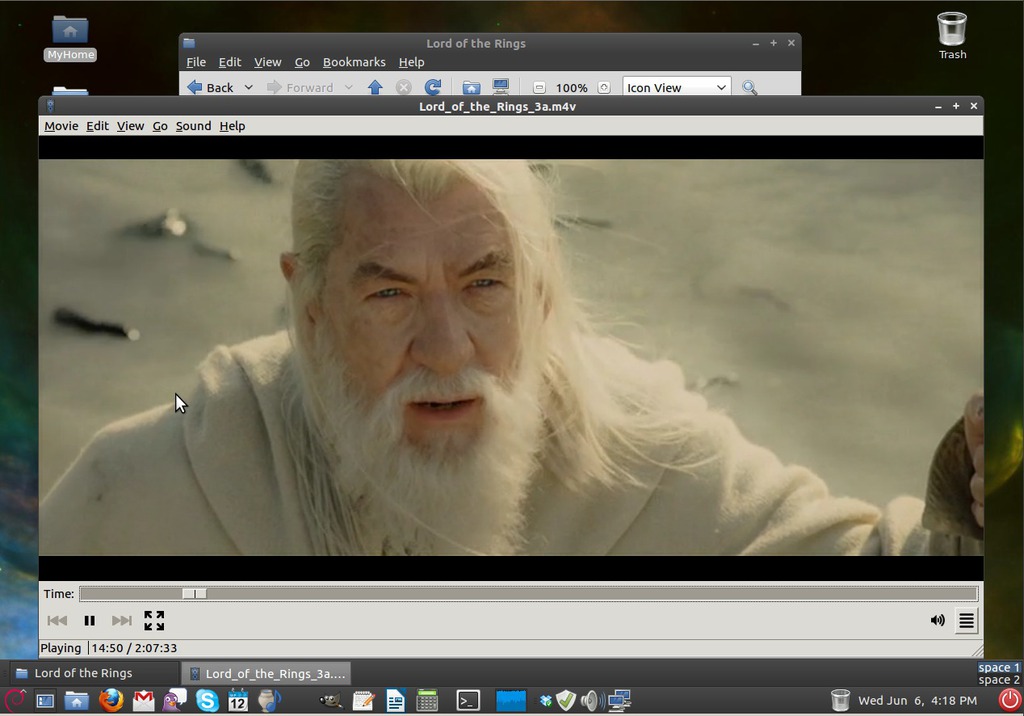Click the green shield update tray icon

point(566,701)
